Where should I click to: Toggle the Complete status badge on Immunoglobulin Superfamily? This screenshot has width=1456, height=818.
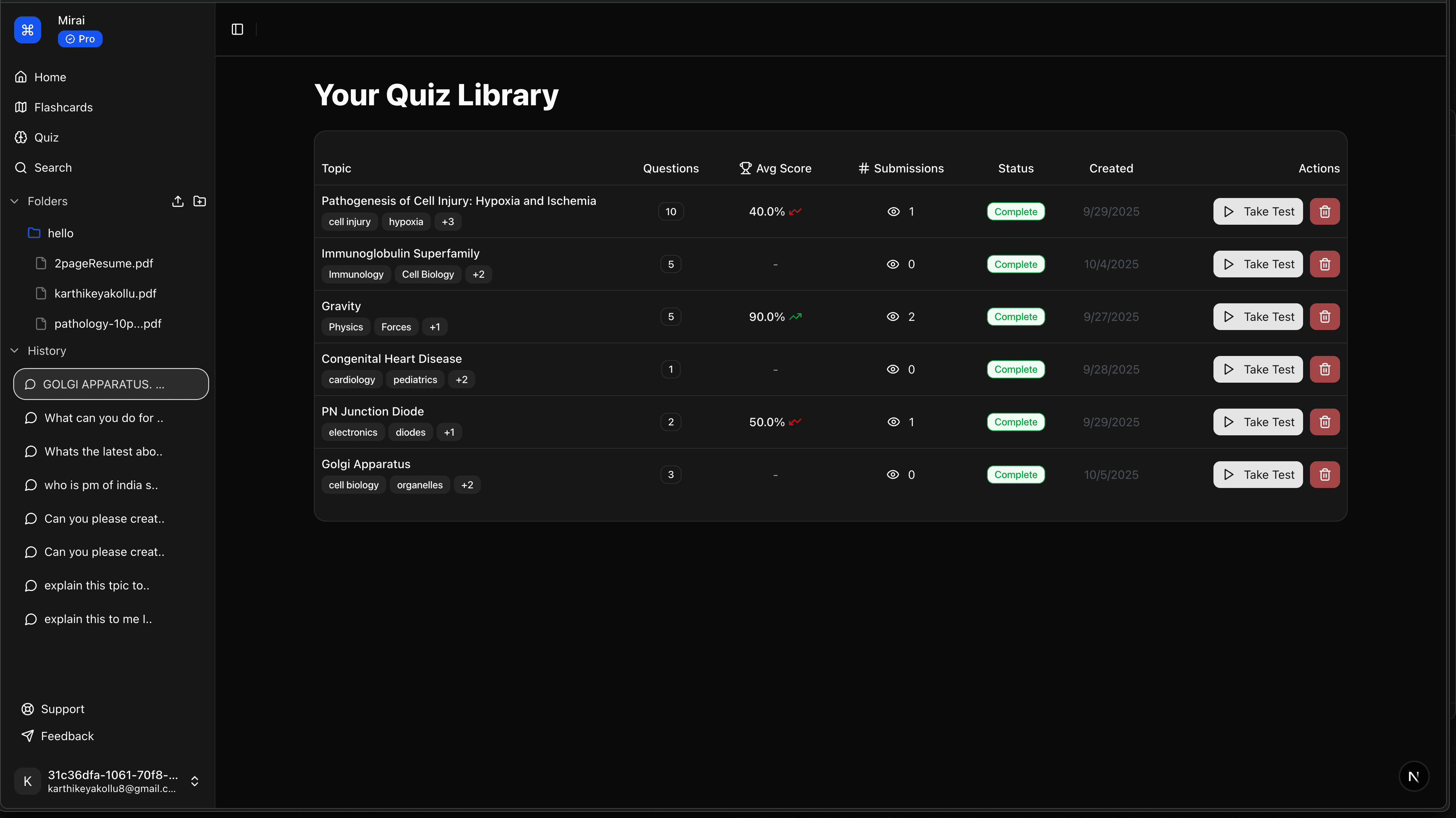(x=1015, y=264)
